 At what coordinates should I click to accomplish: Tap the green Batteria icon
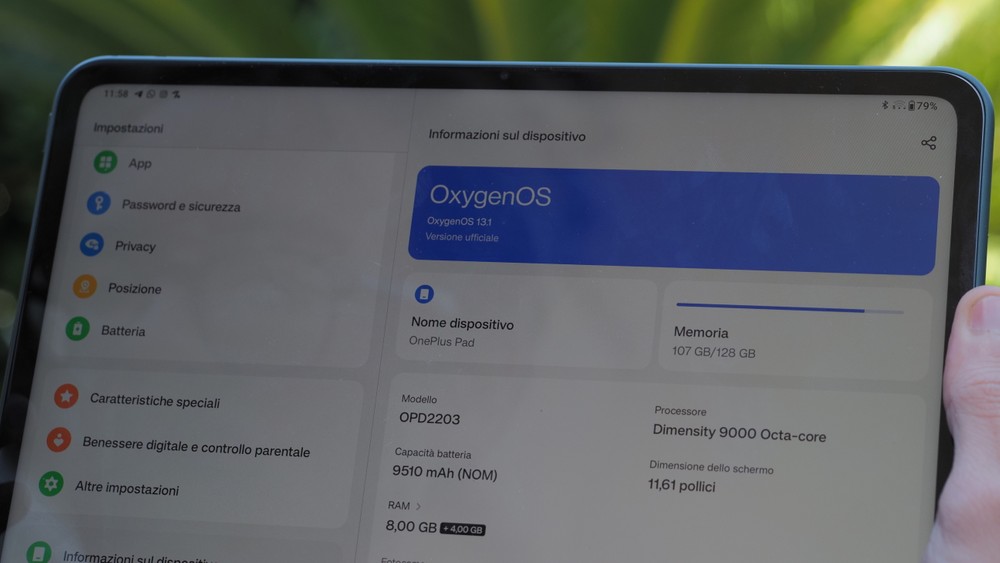(77, 329)
